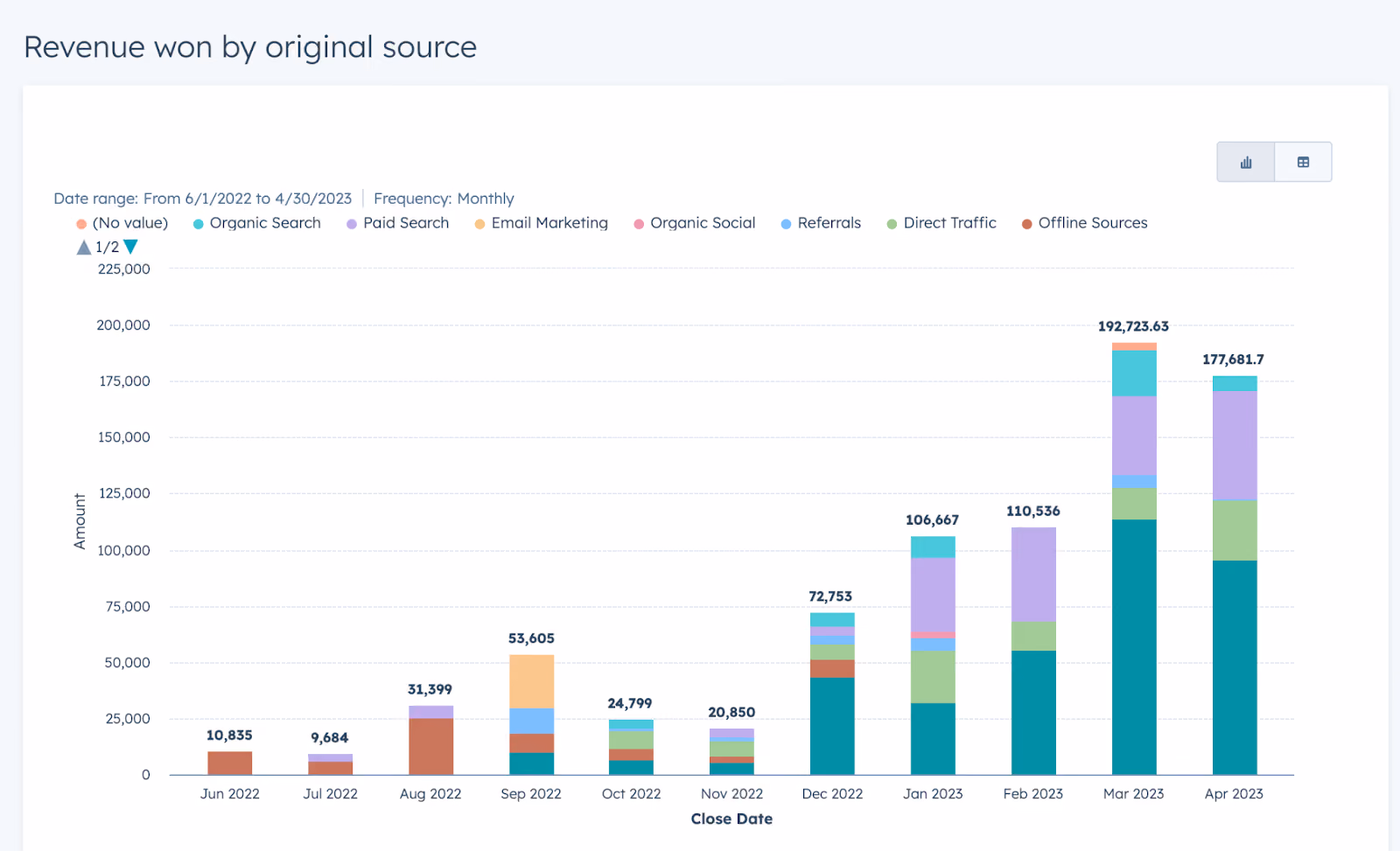Click the 31,399 total label
This screenshot has width=1400, height=851.
[x=430, y=689]
